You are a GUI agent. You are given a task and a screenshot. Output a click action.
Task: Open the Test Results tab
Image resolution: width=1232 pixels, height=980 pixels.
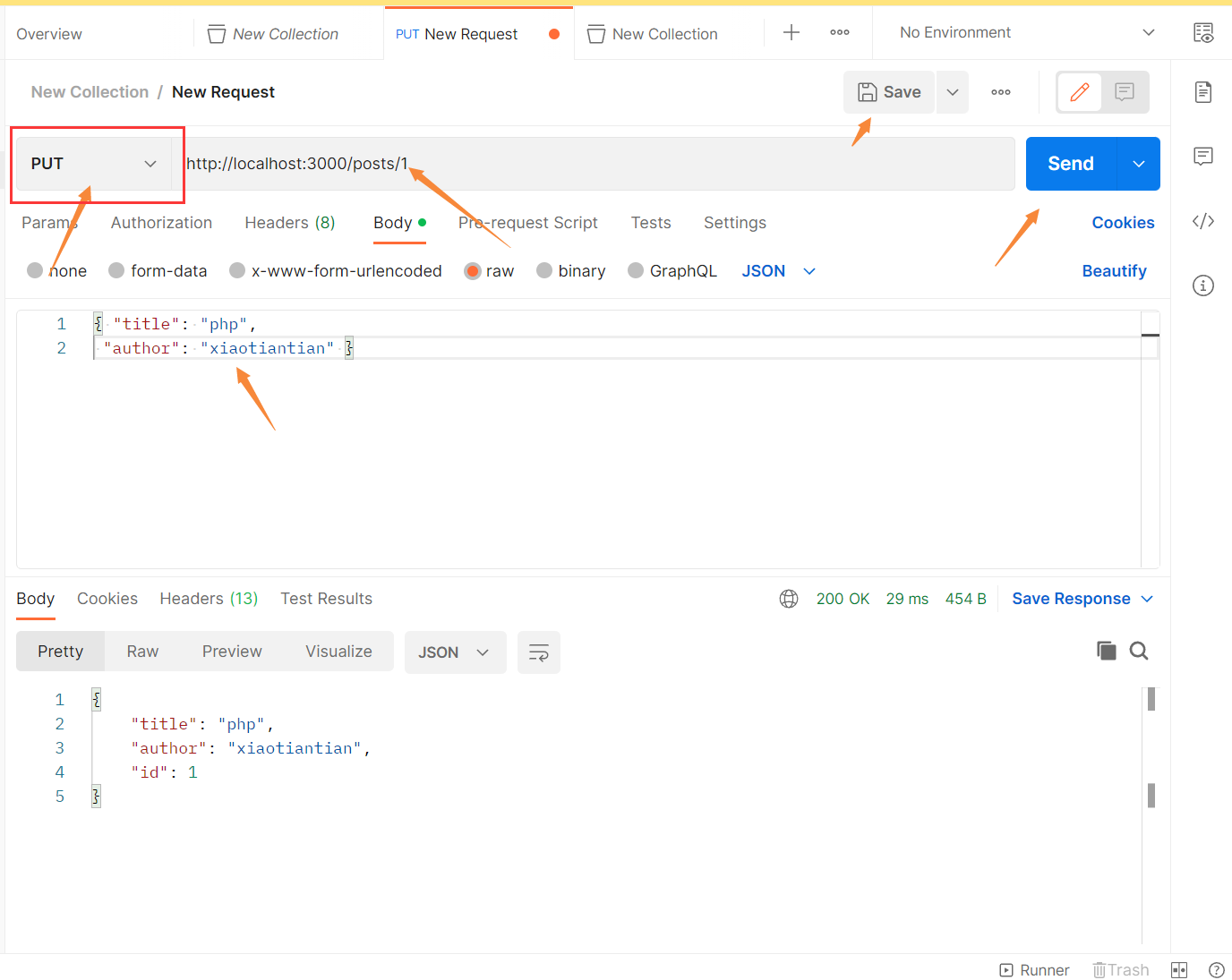[x=326, y=599]
